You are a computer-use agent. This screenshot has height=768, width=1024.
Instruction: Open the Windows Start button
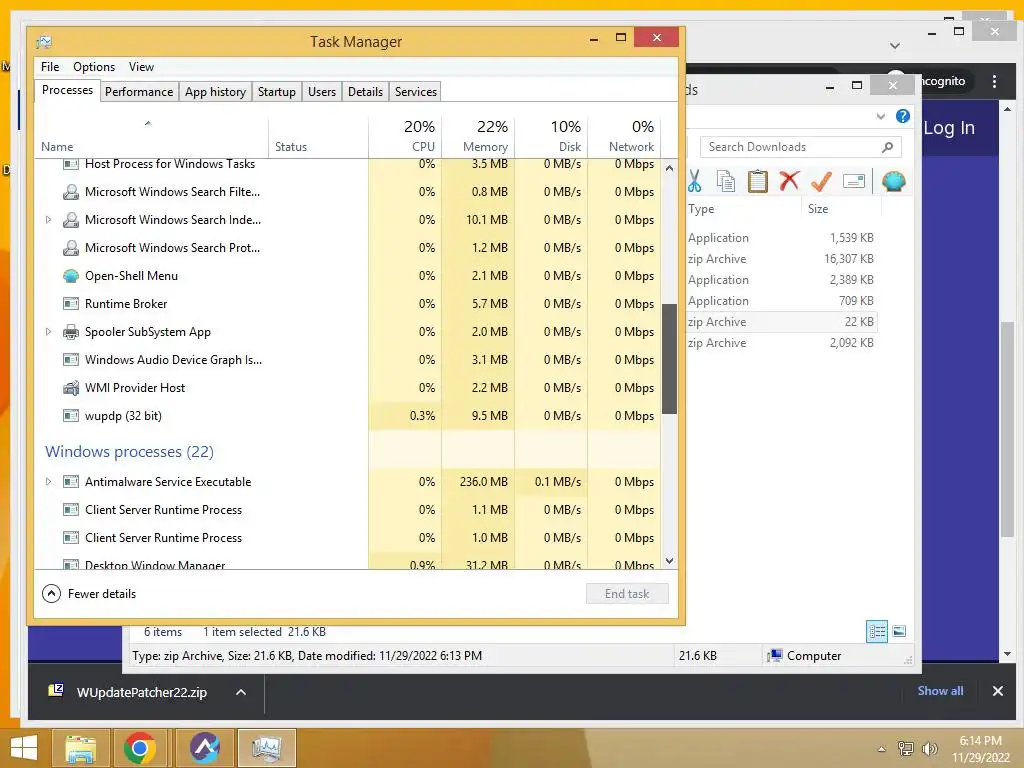[x=24, y=748]
